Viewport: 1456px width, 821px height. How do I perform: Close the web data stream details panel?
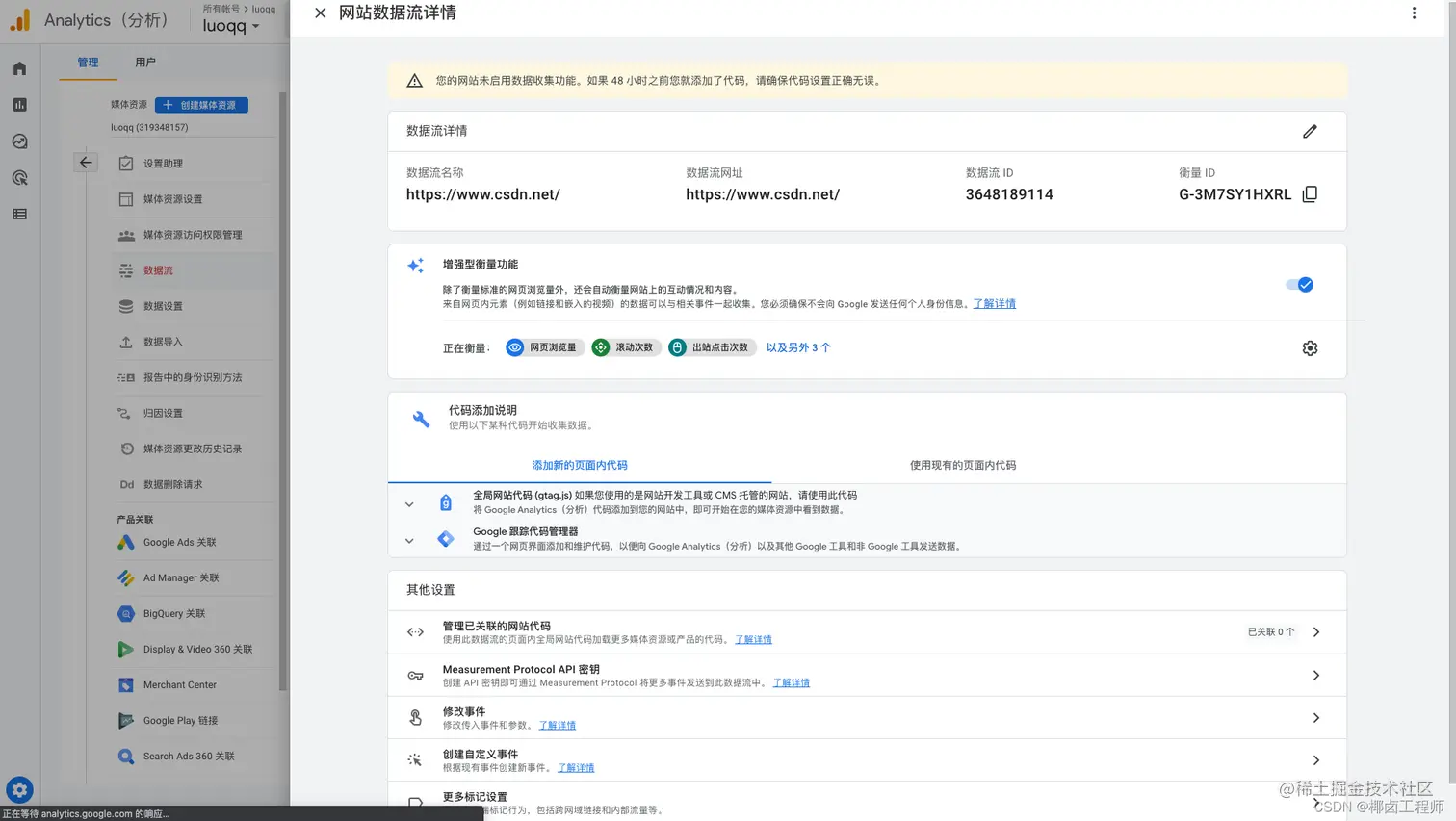[x=321, y=13]
